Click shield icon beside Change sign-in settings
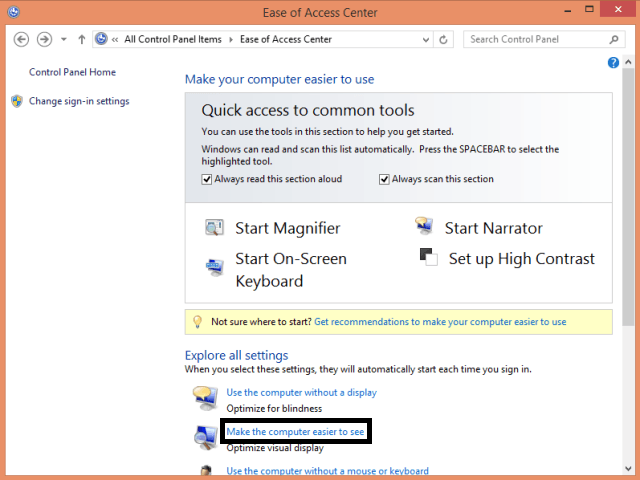Screen dimensions: 640x480 click(x=17, y=101)
